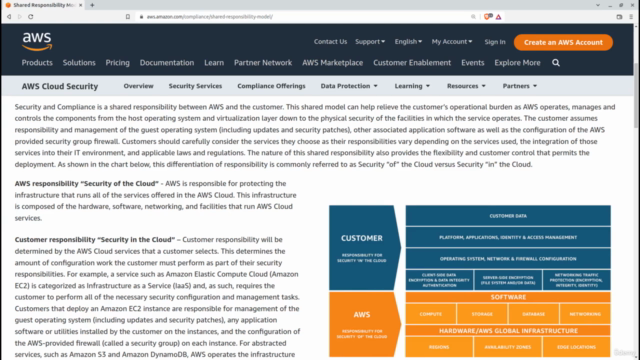The width and height of the screenshot is (640, 360).
Task: Click the AWS Cloud Security heading
Action: [x=60, y=87]
